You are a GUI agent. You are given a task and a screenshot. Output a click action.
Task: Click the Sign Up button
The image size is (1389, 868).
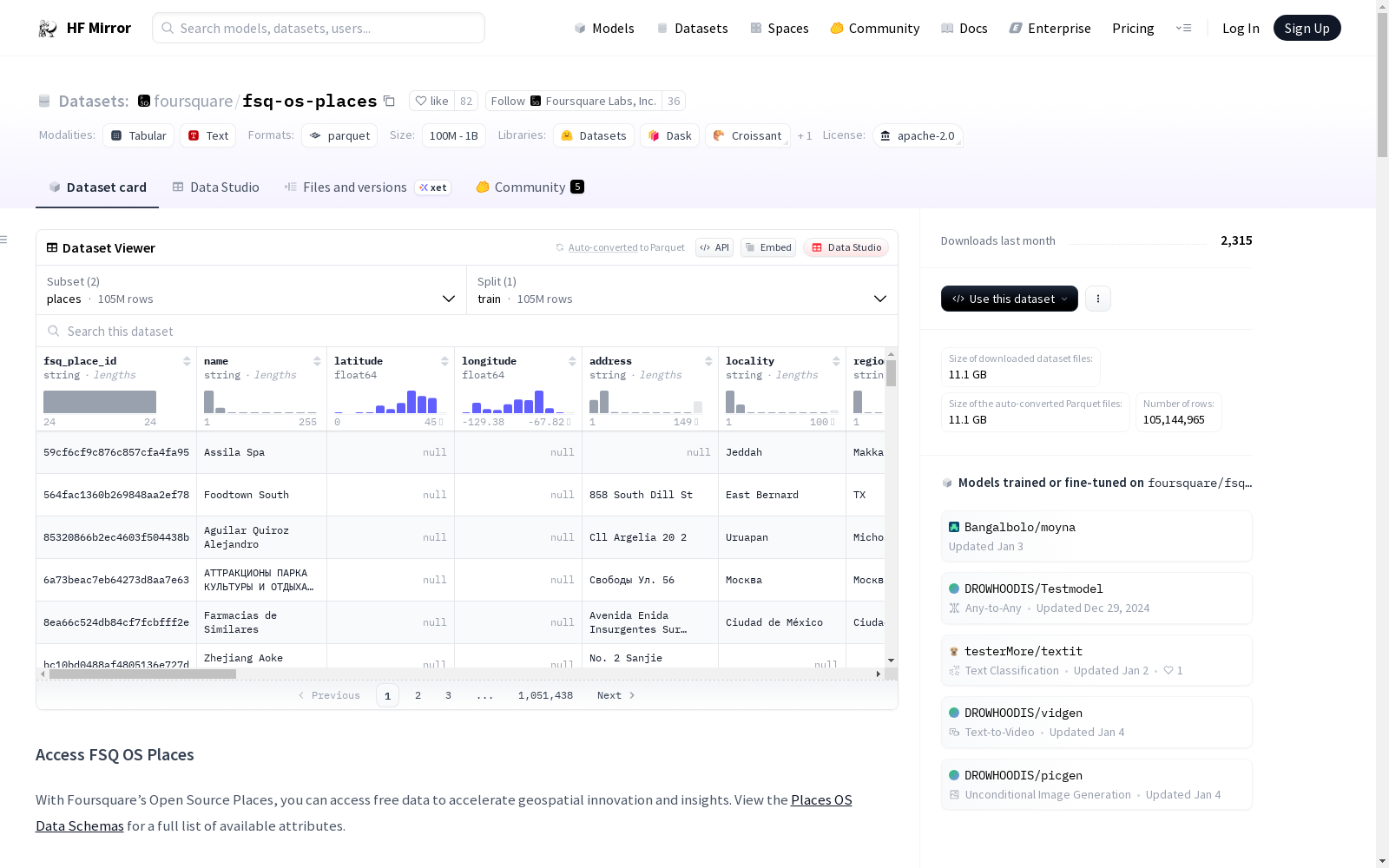pyautogui.click(x=1307, y=28)
